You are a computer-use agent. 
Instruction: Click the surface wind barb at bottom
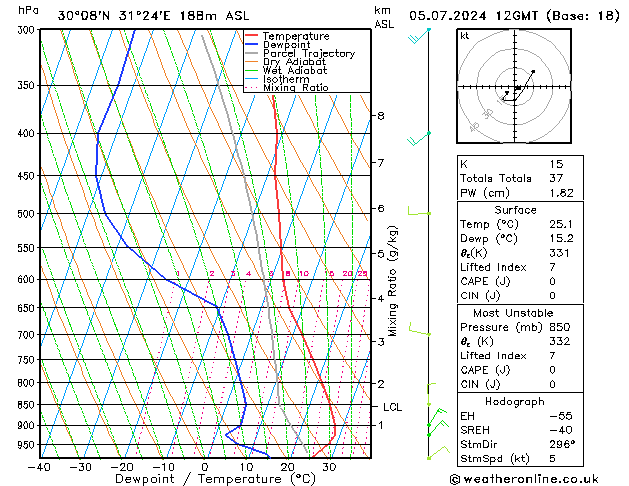click(439, 453)
